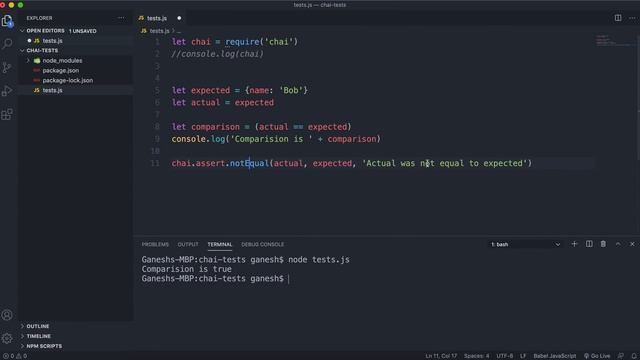Click 'notEqual' on line 11

249,163
